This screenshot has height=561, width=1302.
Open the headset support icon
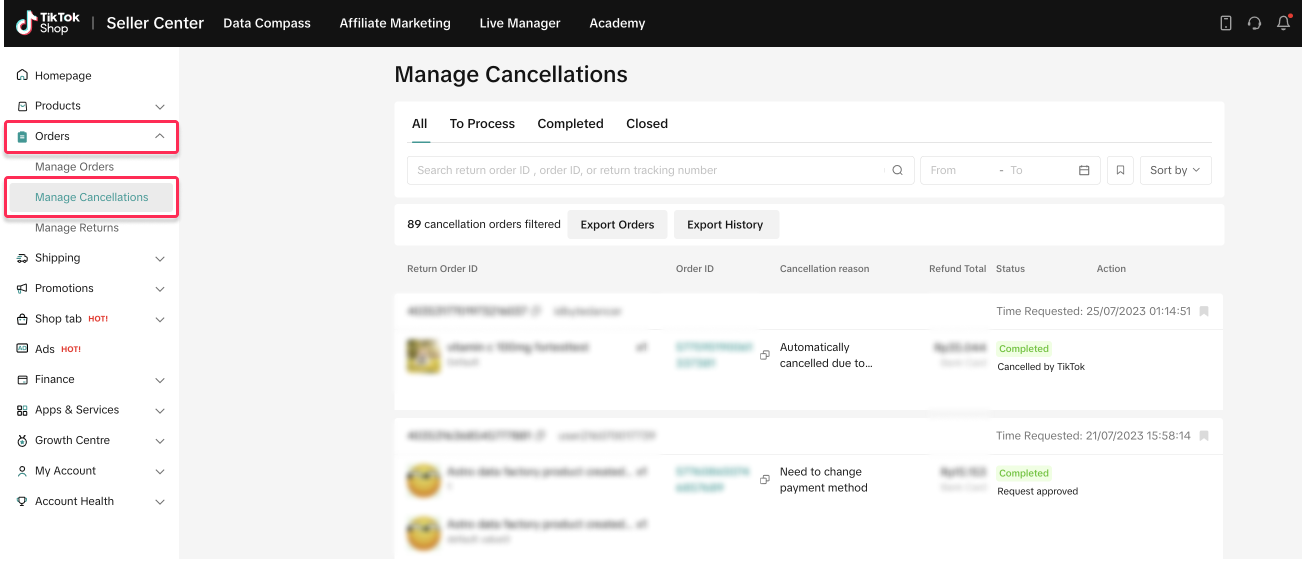[1254, 23]
